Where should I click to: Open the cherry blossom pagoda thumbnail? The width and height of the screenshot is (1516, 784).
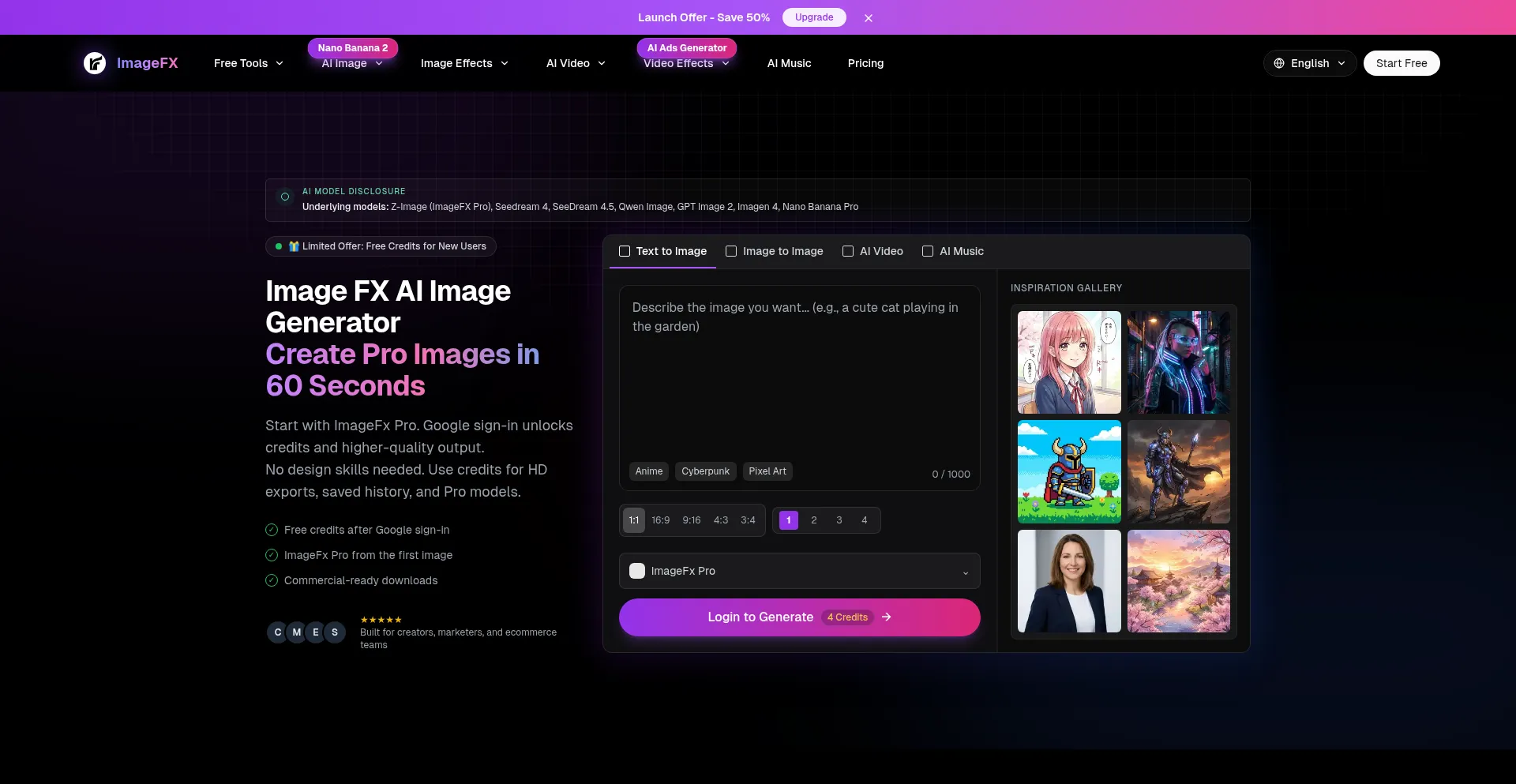click(x=1179, y=581)
